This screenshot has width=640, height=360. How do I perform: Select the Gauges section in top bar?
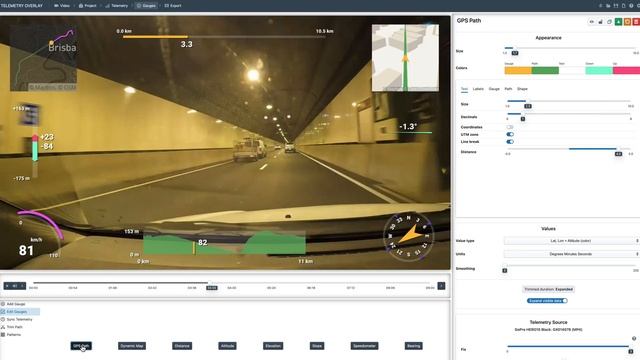[146, 6]
